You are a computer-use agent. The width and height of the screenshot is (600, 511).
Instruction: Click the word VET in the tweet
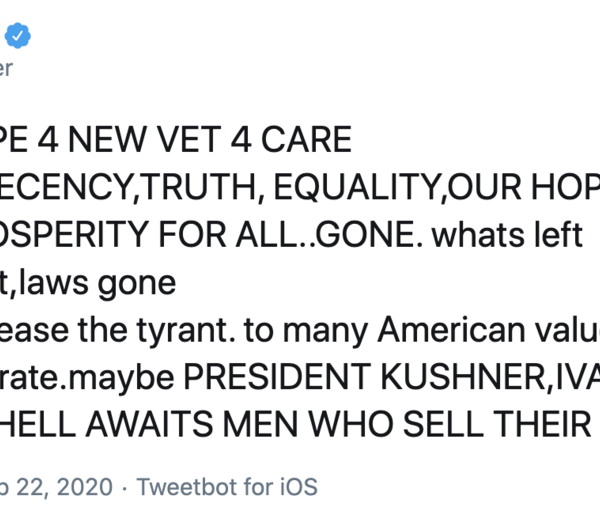pyautogui.click(x=179, y=141)
